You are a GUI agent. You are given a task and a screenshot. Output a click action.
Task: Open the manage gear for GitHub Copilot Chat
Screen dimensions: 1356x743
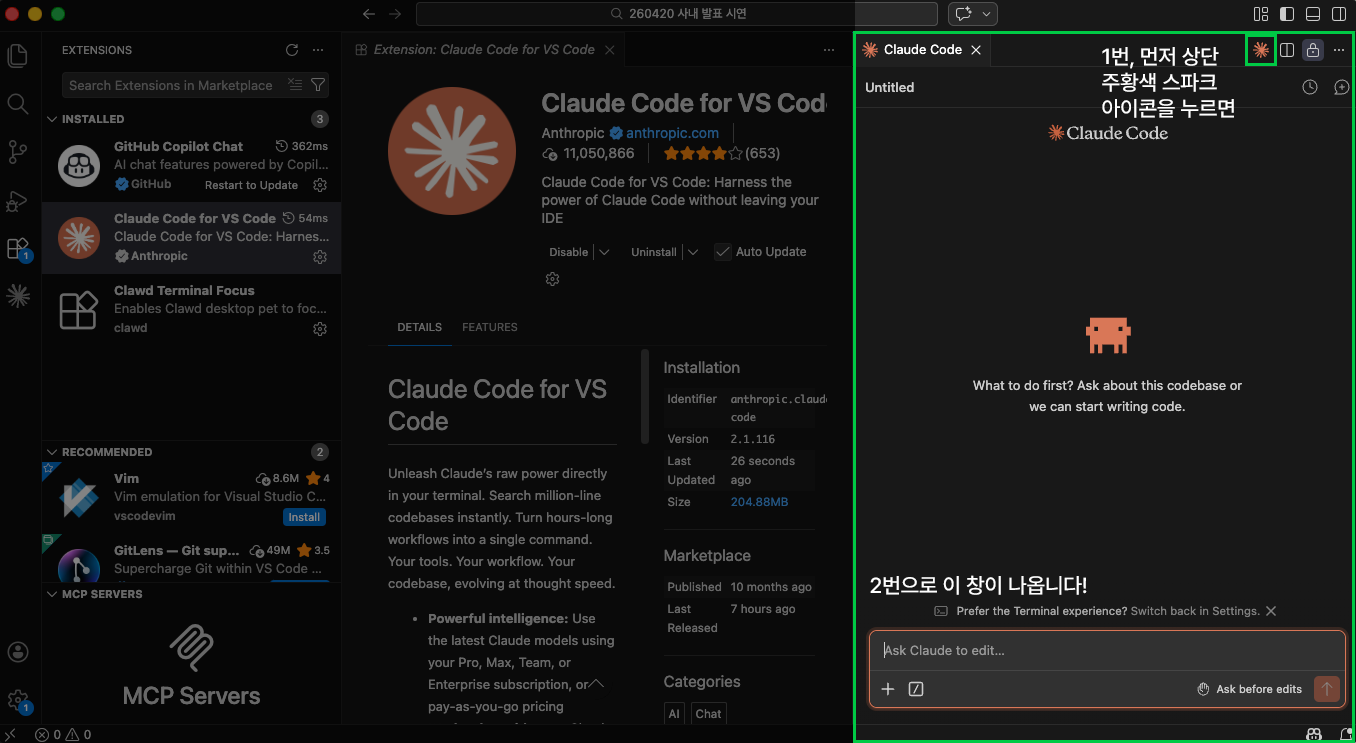pyautogui.click(x=320, y=185)
